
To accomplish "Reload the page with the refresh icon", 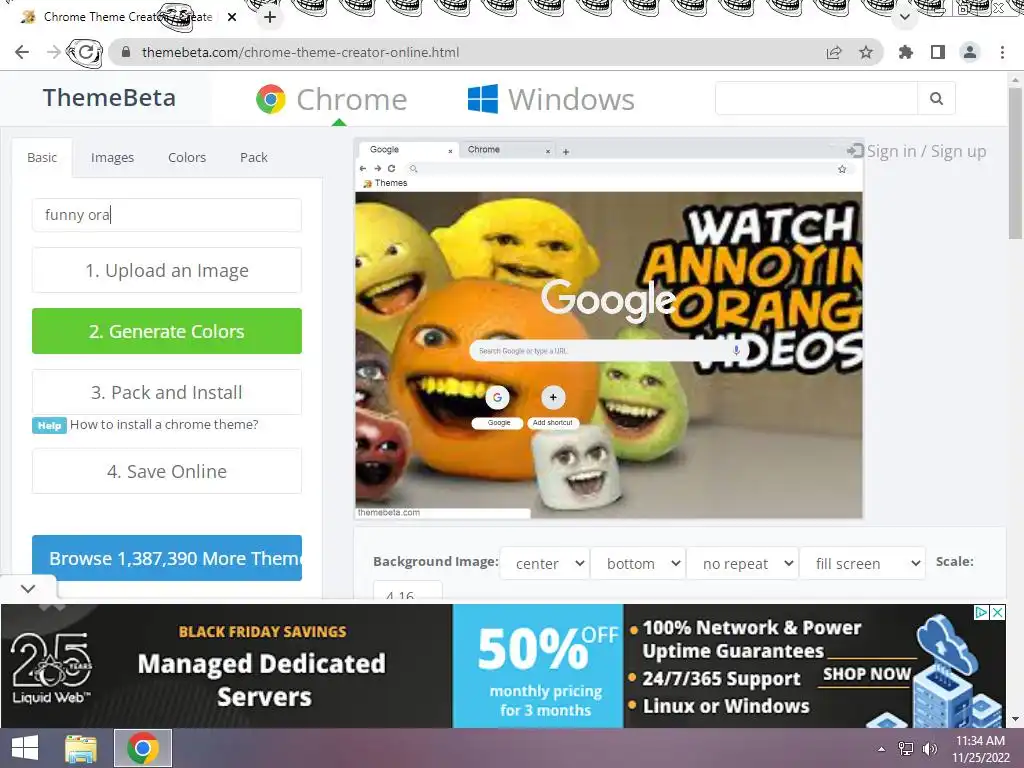I will tap(86, 52).
